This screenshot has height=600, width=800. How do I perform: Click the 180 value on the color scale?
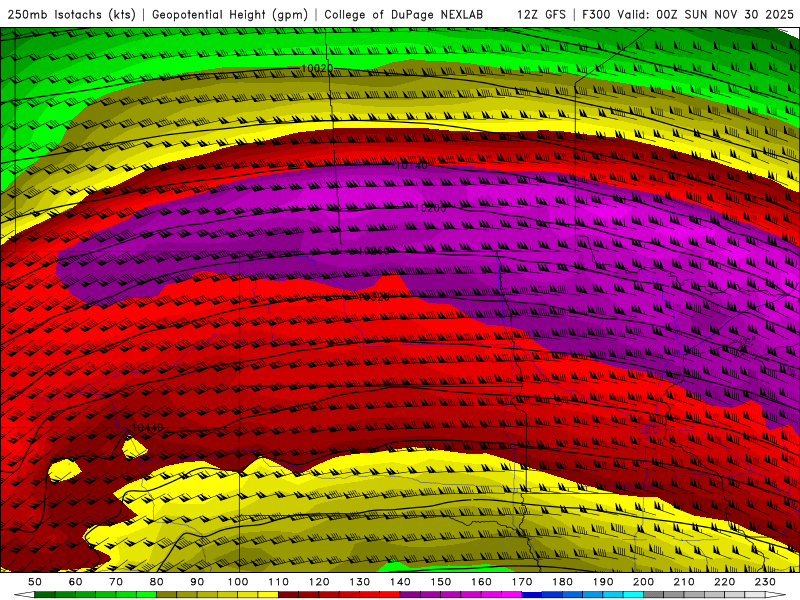[x=562, y=582]
